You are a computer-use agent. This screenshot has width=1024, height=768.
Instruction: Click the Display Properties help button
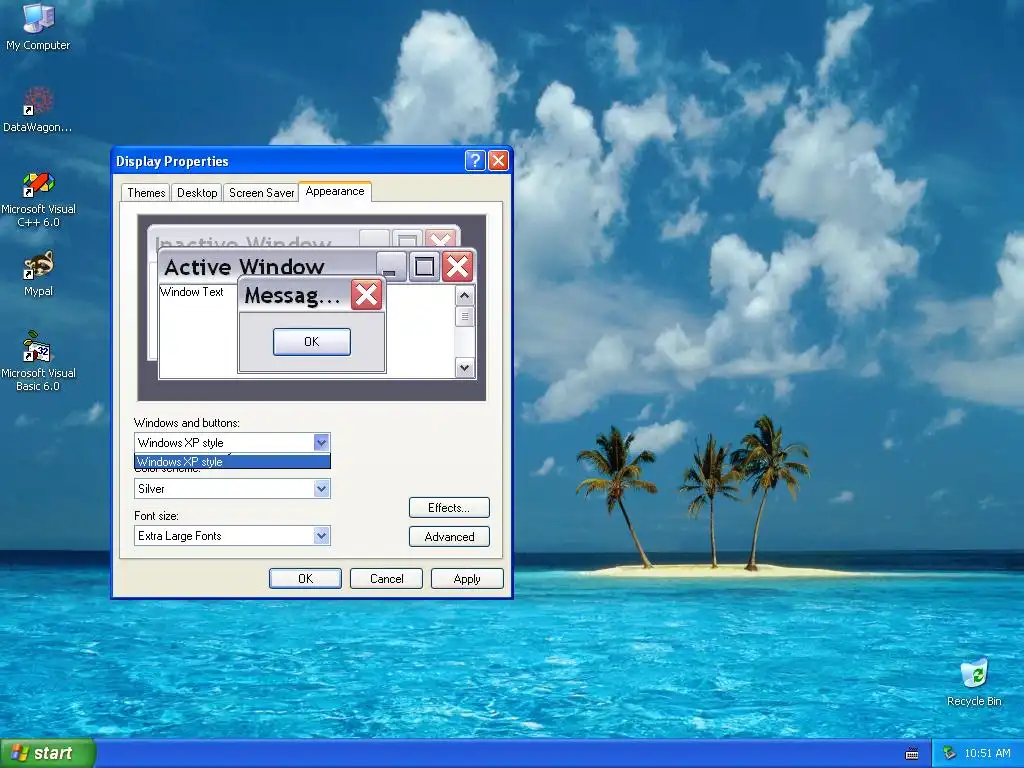[x=475, y=160]
